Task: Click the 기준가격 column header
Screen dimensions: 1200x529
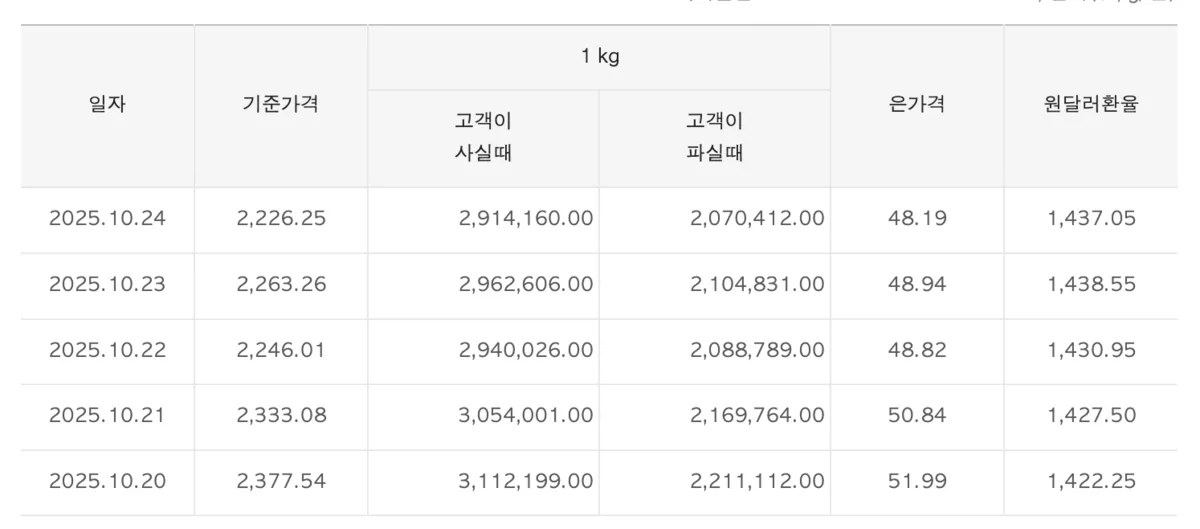Action: pyautogui.click(x=281, y=103)
